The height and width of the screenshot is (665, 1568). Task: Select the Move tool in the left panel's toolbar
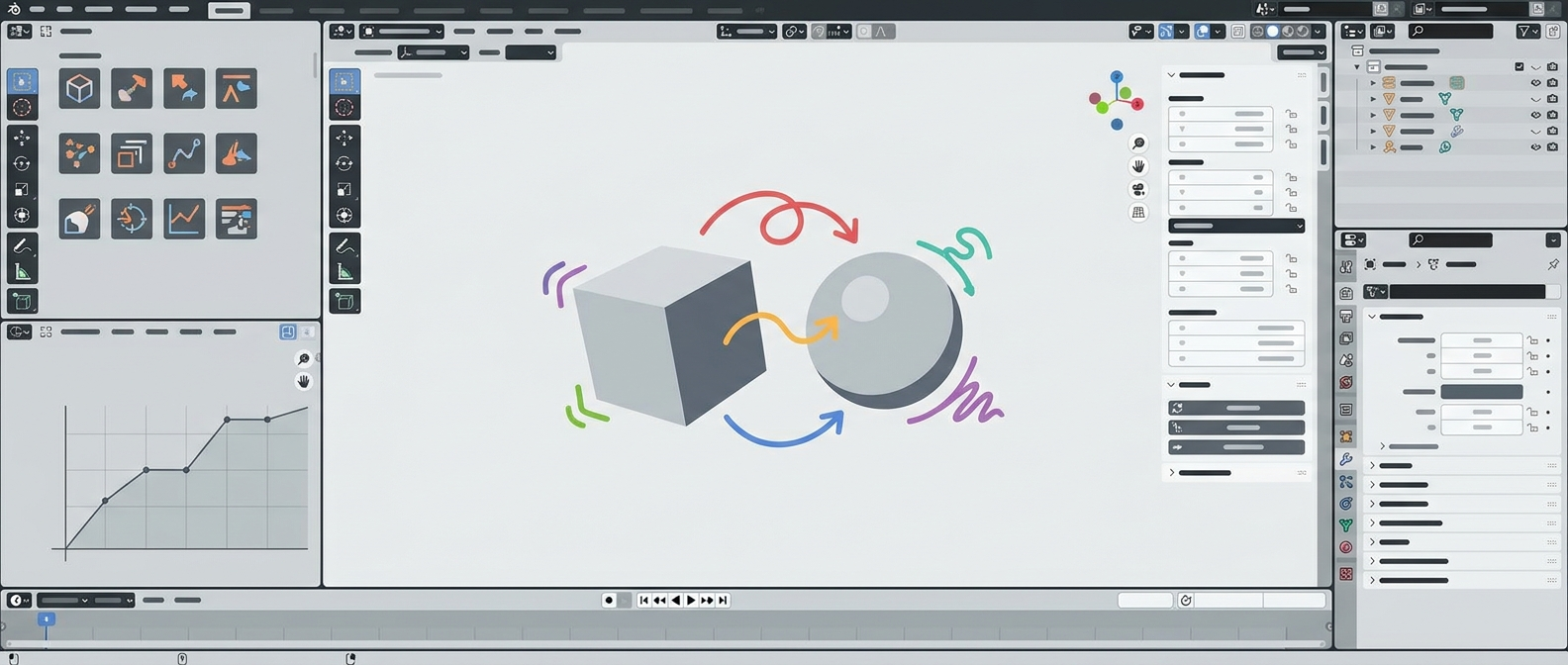[x=23, y=138]
